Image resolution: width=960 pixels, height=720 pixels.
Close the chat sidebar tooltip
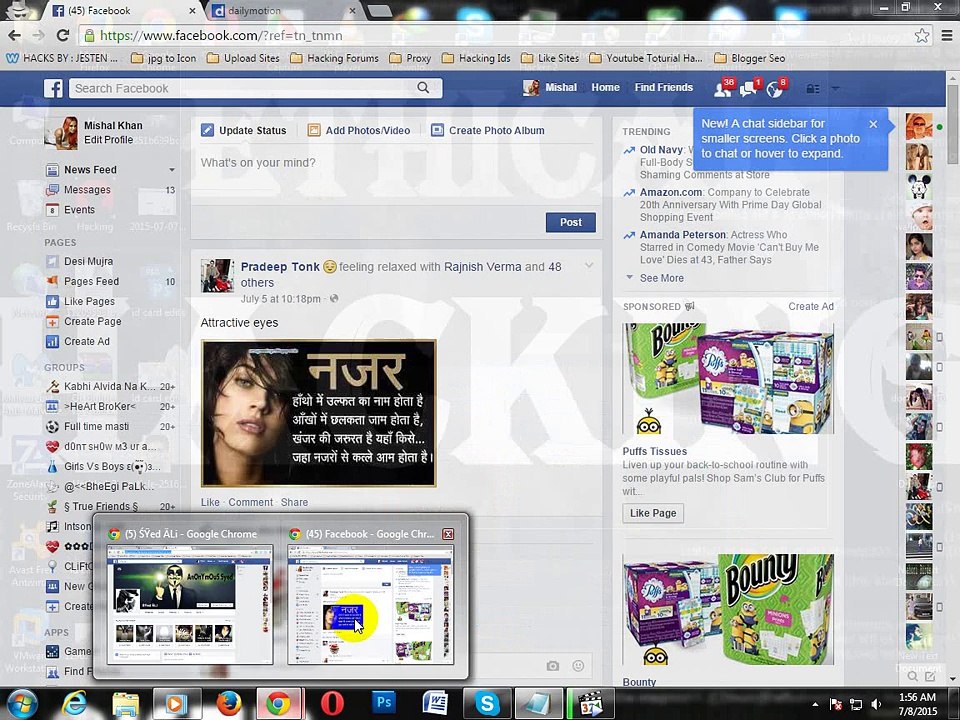(x=873, y=124)
